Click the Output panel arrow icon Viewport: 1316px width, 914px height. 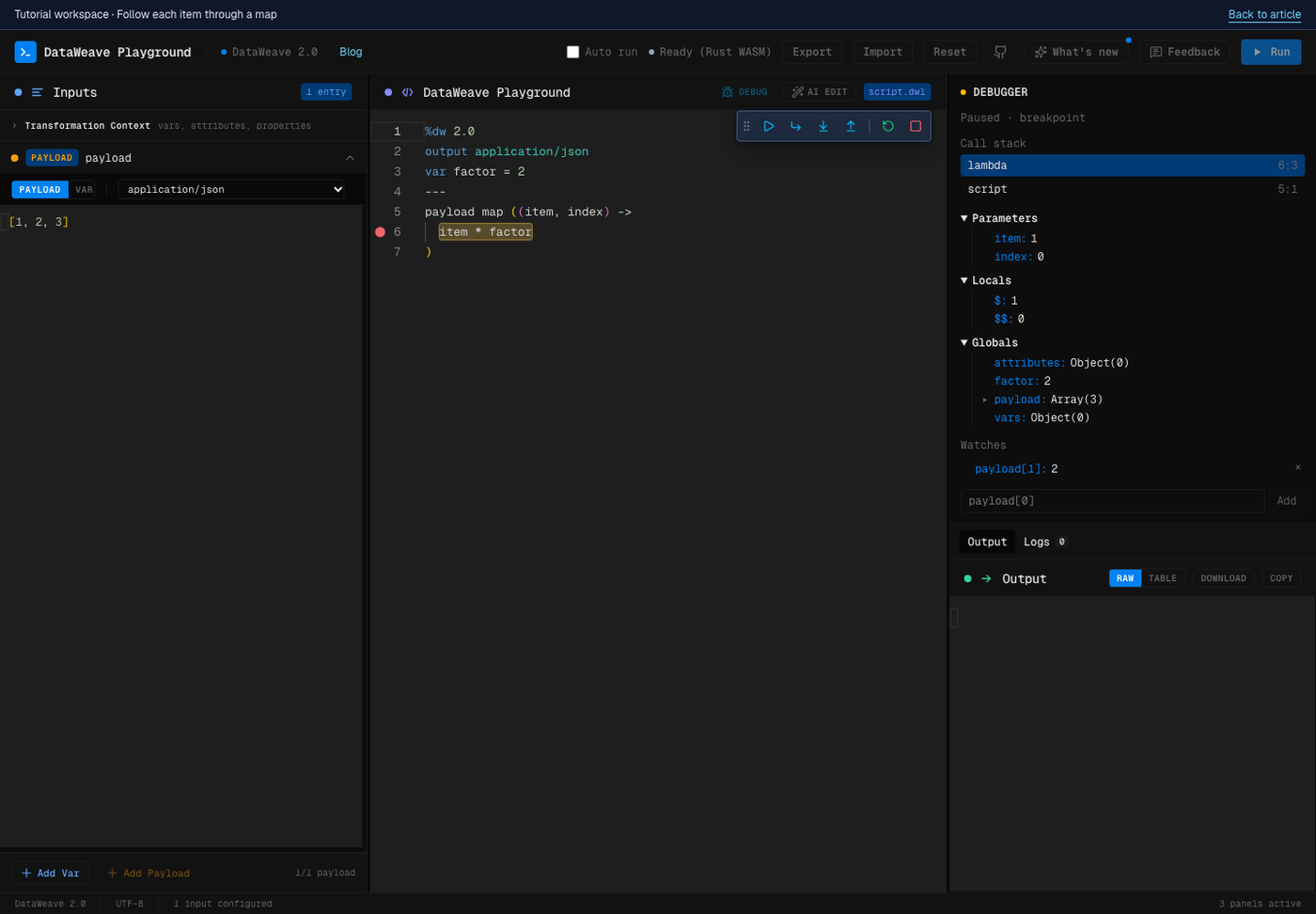pyautogui.click(x=986, y=578)
